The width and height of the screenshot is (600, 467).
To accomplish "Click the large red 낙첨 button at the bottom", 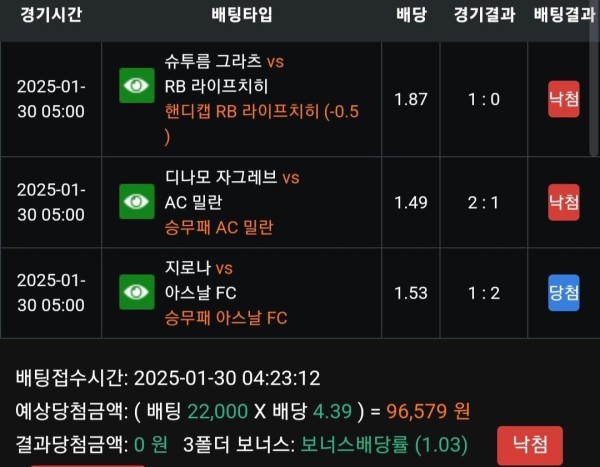I will (530, 445).
